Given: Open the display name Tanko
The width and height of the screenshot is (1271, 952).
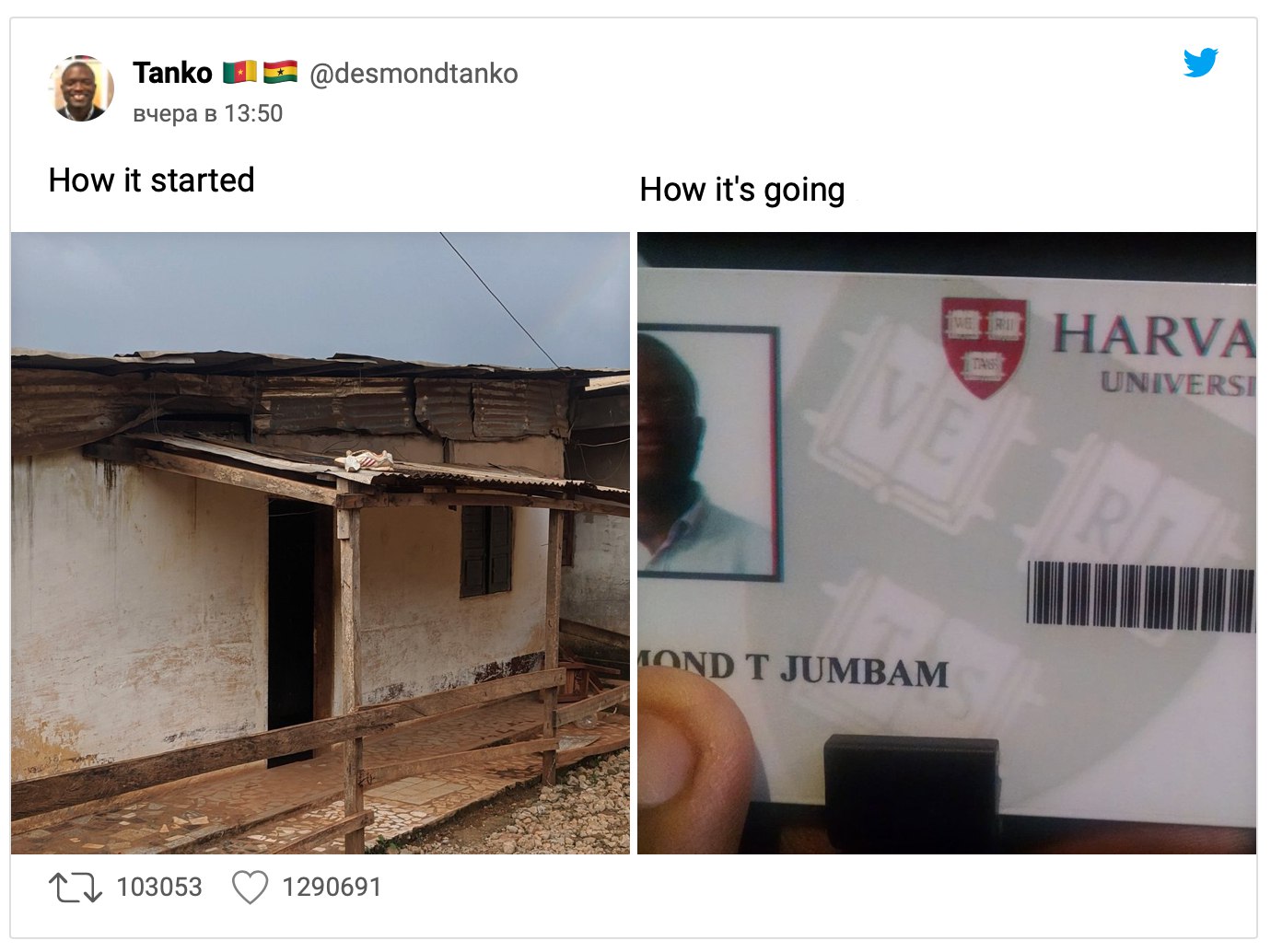Looking at the screenshot, I should point(172,72).
